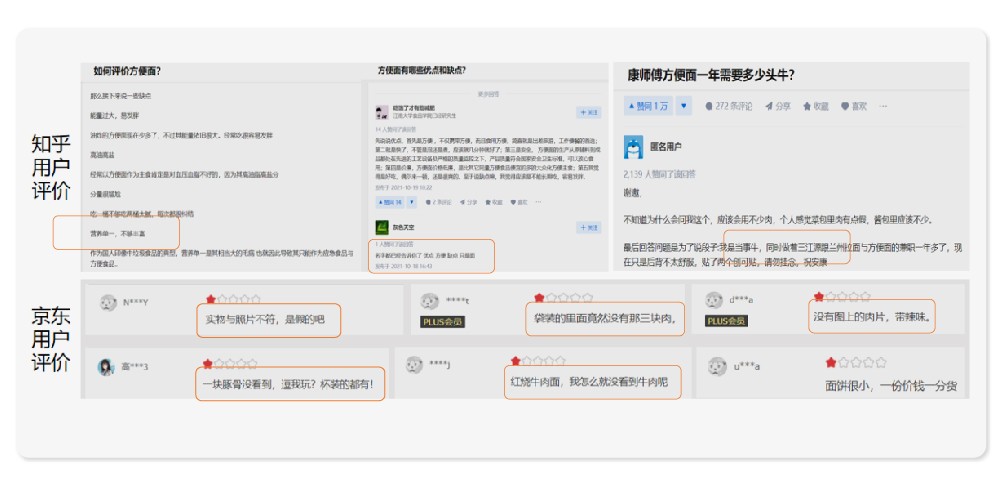The width and height of the screenshot is (1002, 486).
Task: Click 收藏 under the 康师傅 question
Action: click(816, 106)
